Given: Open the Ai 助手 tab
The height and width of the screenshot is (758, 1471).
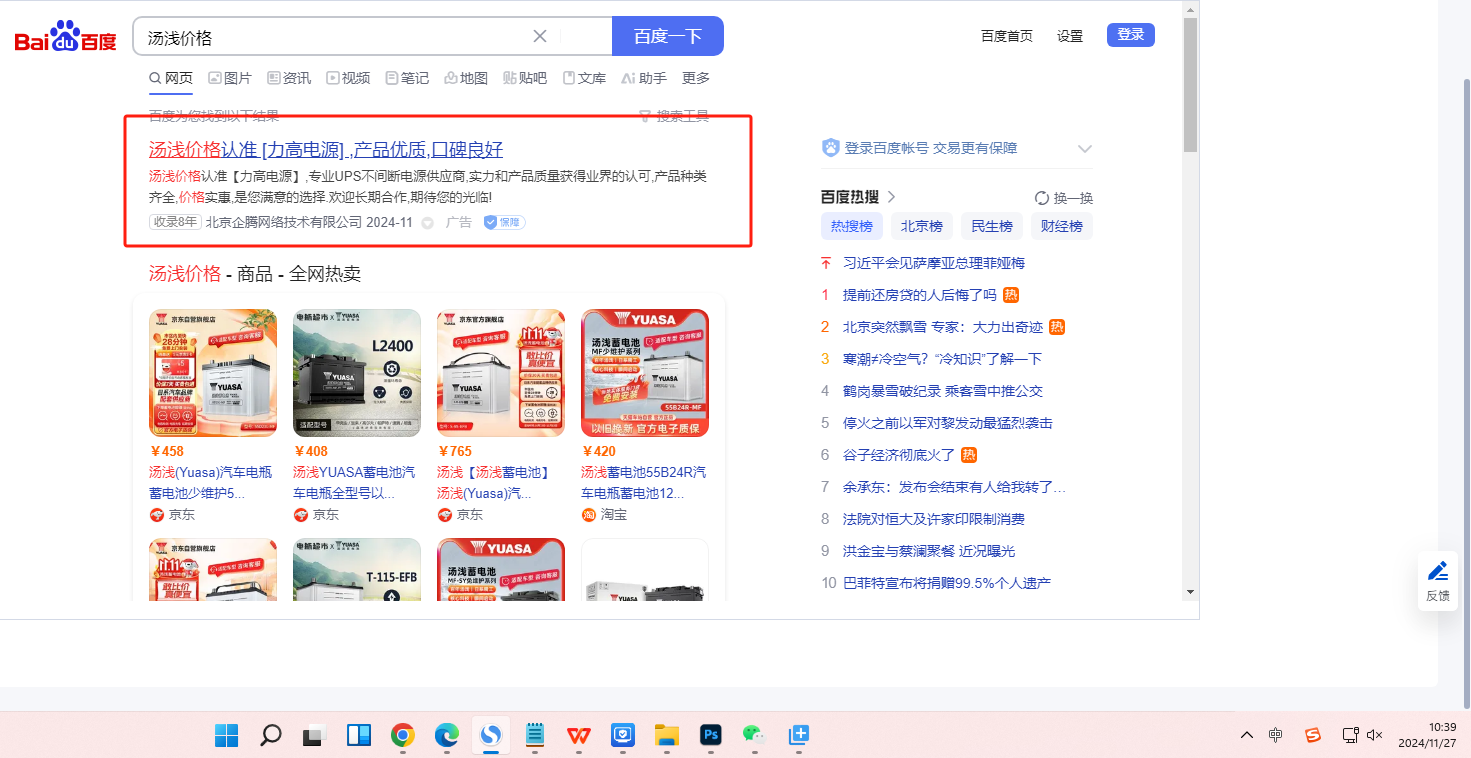Looking at the screenshot, I should click(644, 78).
